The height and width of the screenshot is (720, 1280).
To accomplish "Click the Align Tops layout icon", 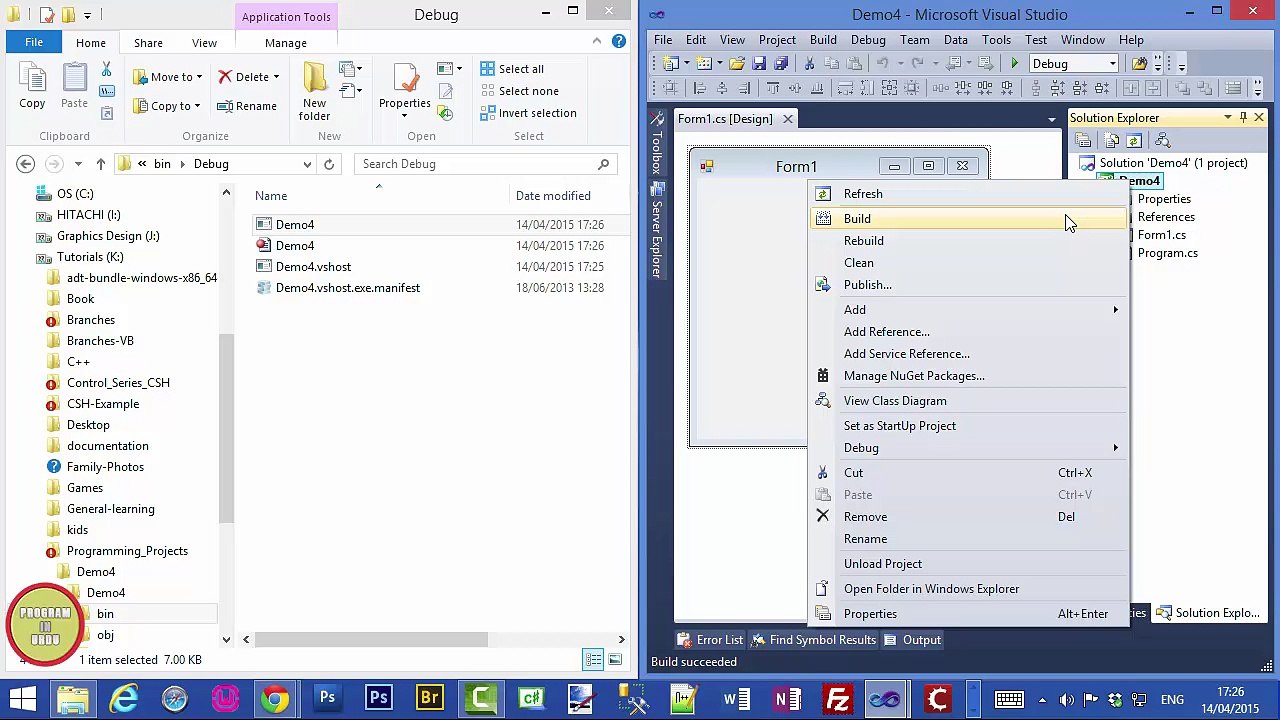I will tap(773, 88).
